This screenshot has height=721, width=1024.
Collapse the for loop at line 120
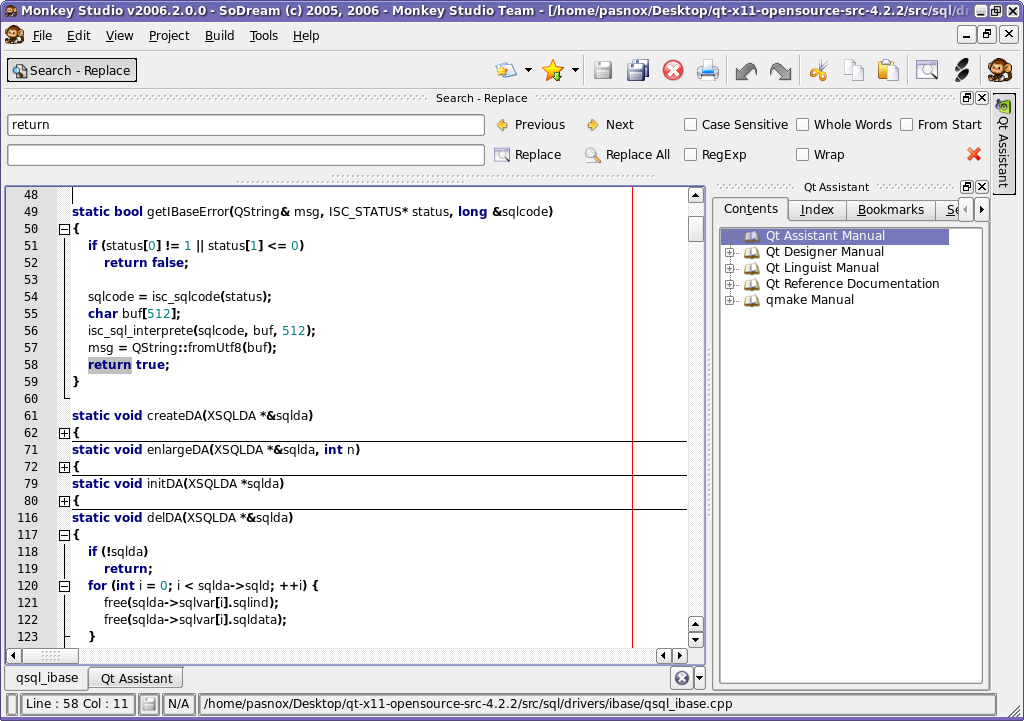click(x=64, y=586)
